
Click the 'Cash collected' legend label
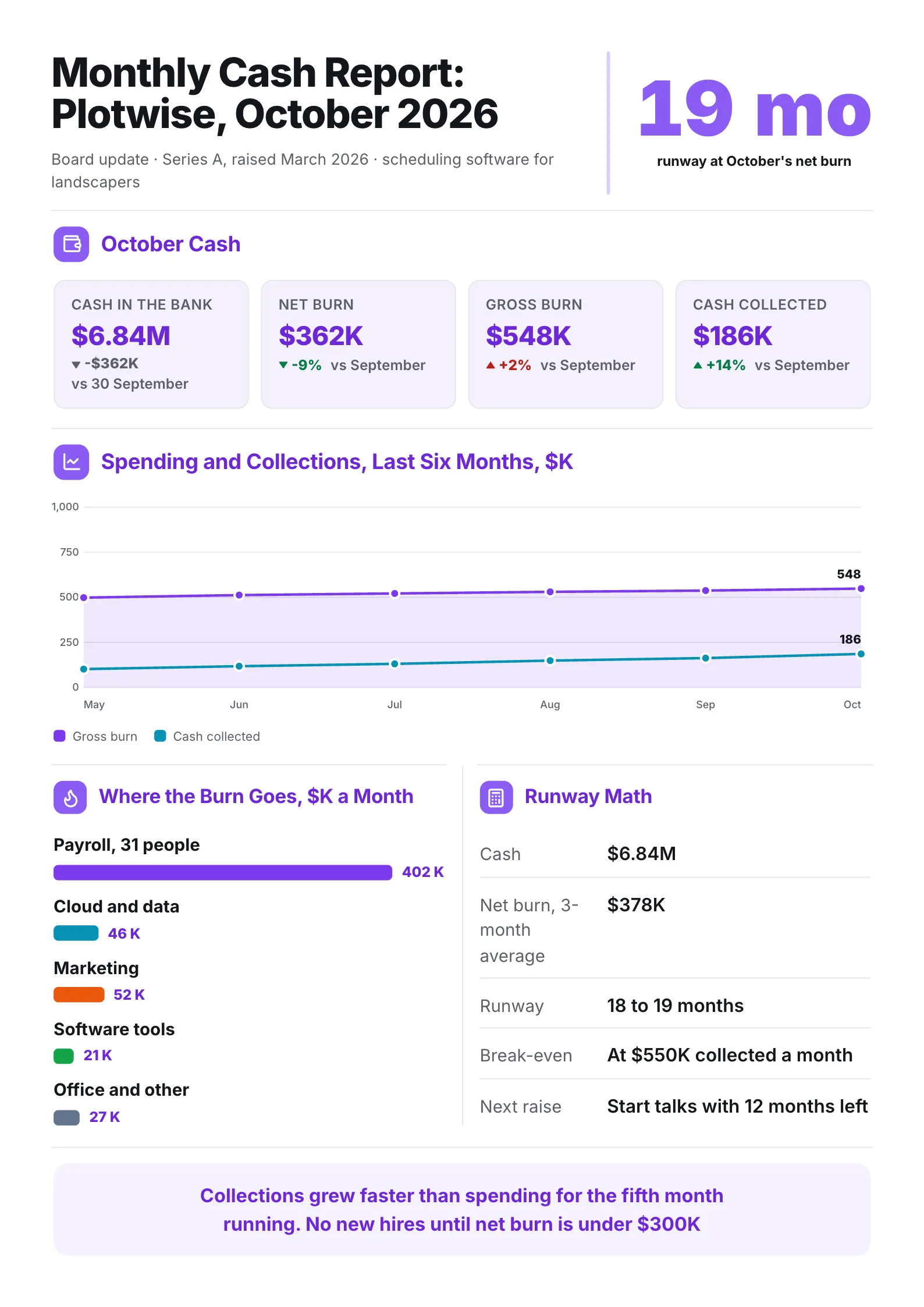click(216, 736)
